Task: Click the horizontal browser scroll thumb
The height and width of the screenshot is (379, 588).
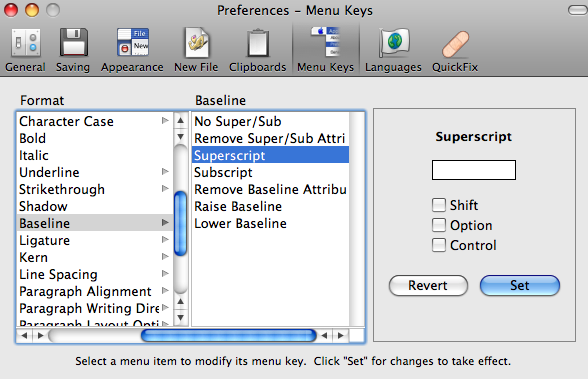Action: point(229,336)
